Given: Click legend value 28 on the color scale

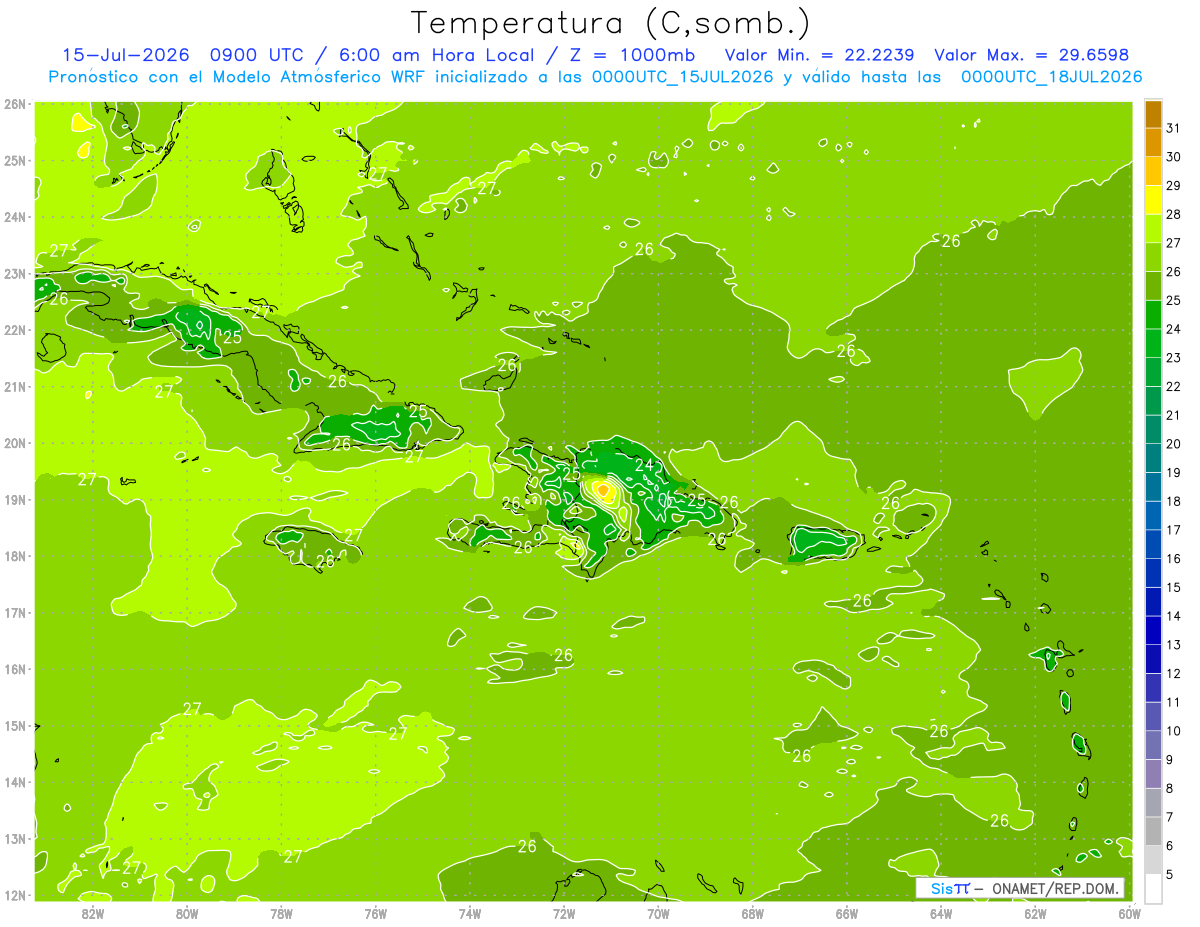Looking at the screenshot, I should click(1173, 215).
